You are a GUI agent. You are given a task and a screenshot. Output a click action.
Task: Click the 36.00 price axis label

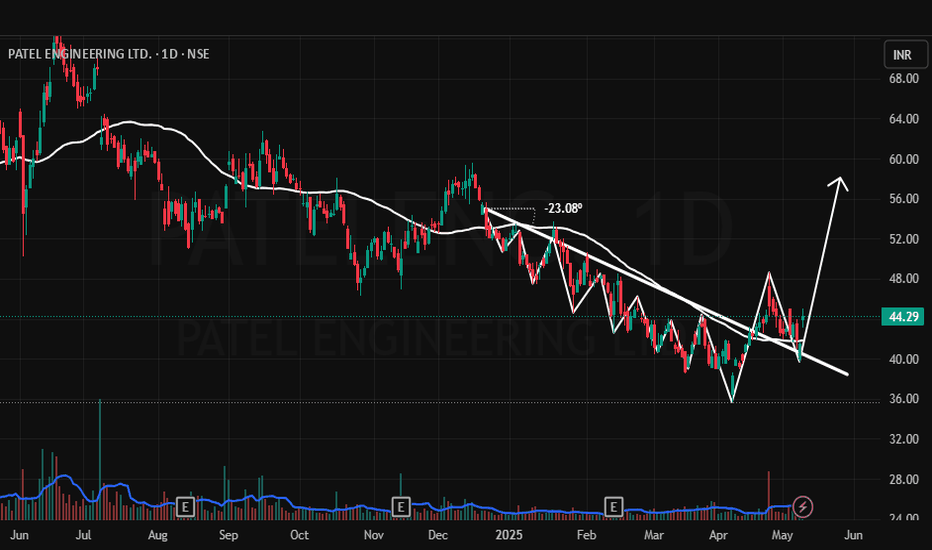click(x=903, y=399)
